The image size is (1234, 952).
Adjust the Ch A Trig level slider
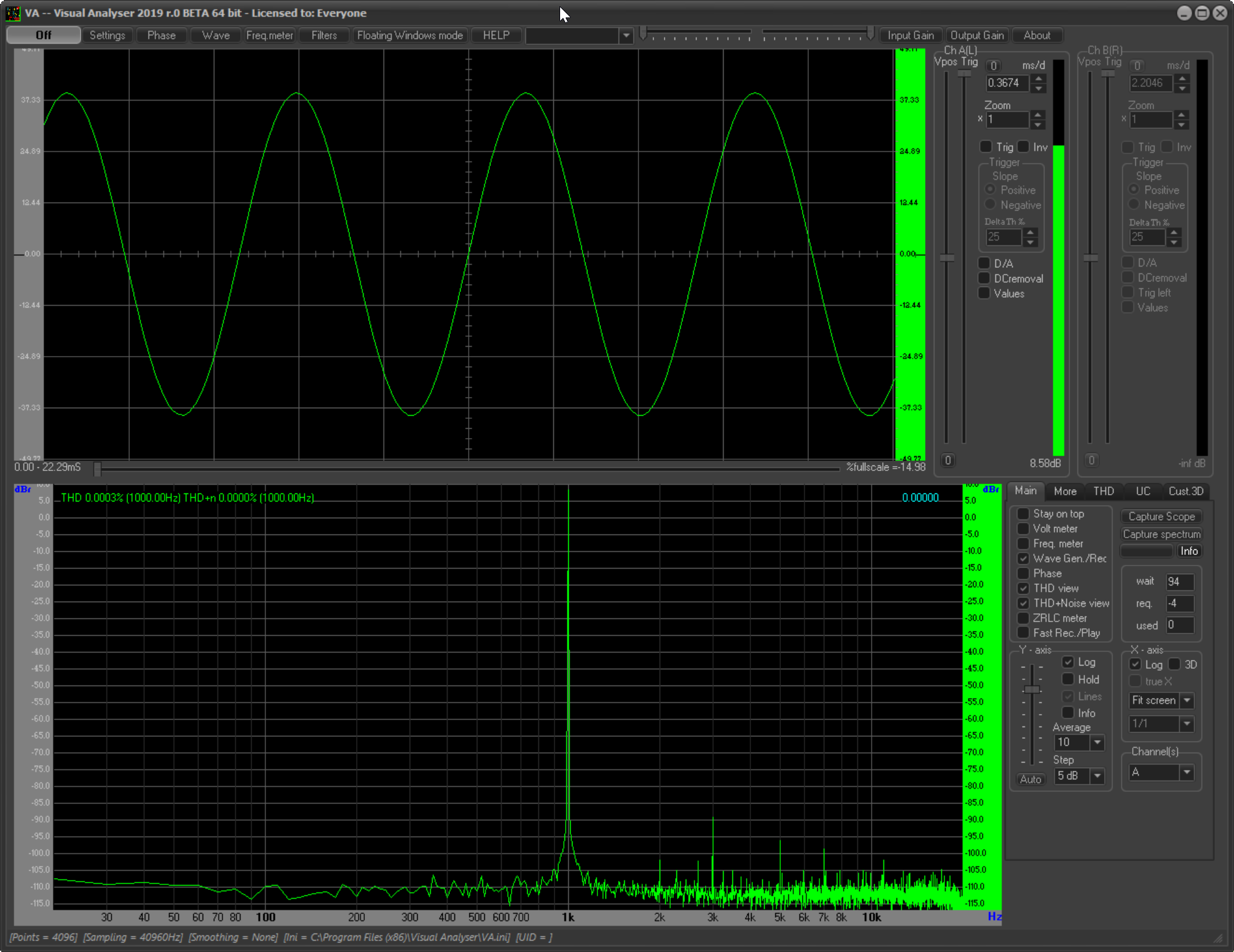coord(964,73)
